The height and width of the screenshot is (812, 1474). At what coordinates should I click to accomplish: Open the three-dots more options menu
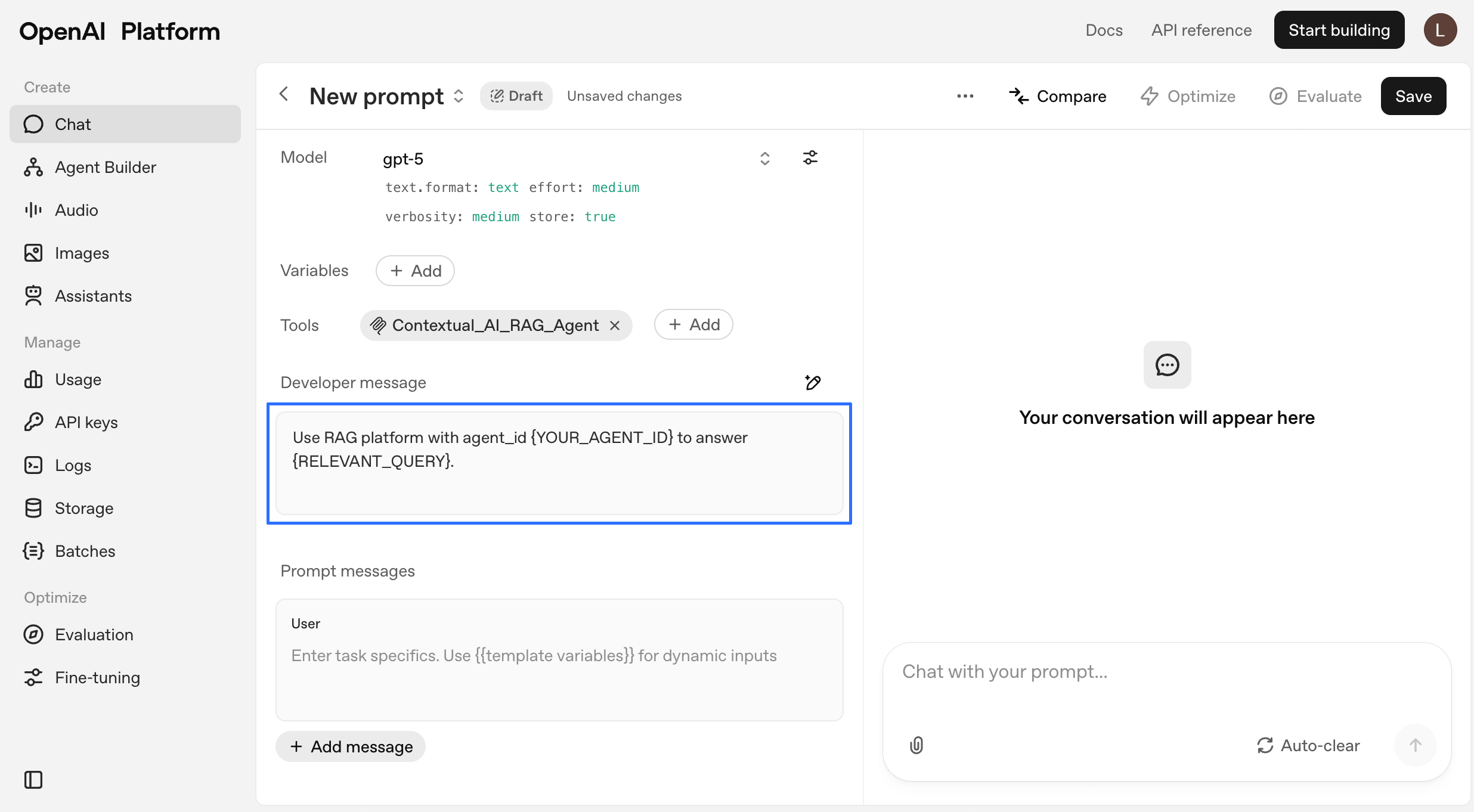[965, 96]
